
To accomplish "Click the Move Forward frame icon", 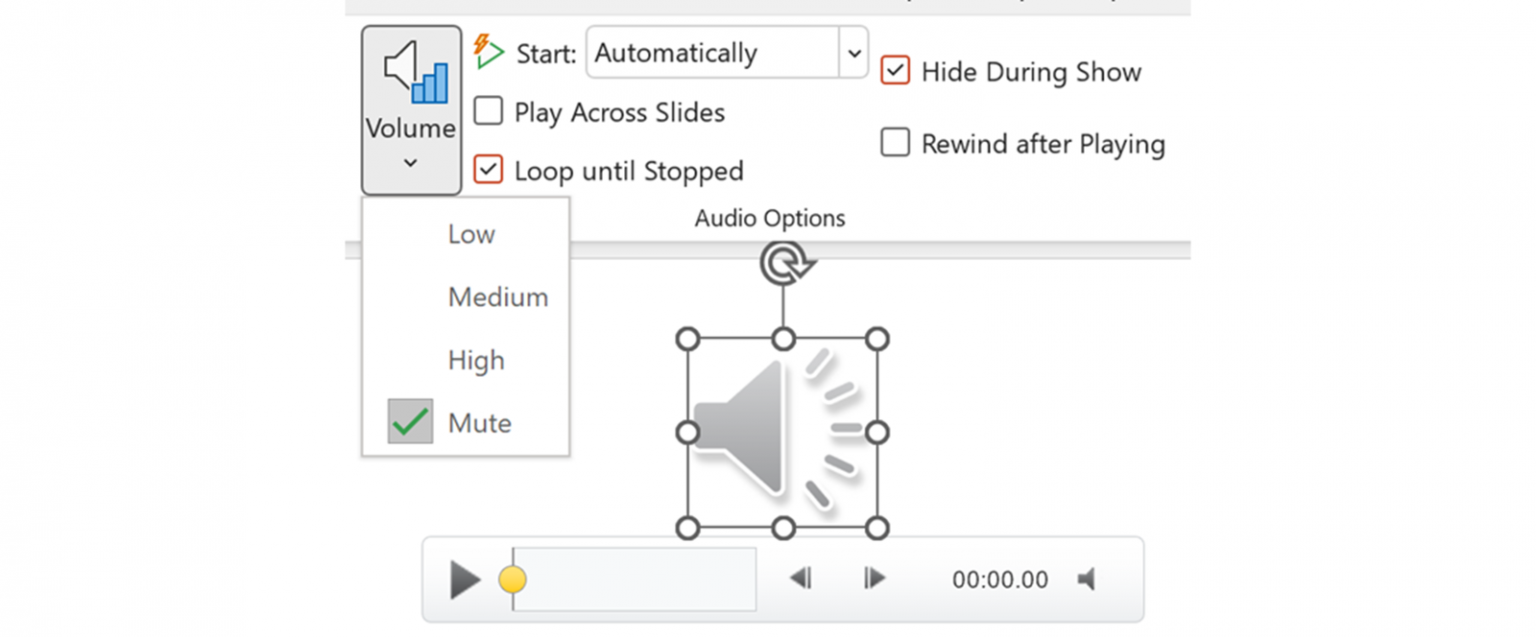I will tap(872, 578).
